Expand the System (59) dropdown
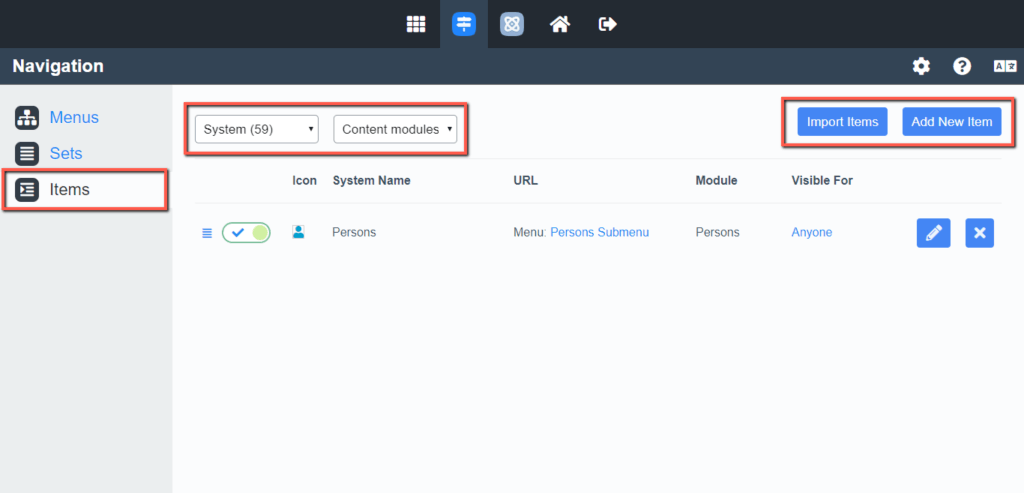Screen dimensions: 1024x493 256,129
